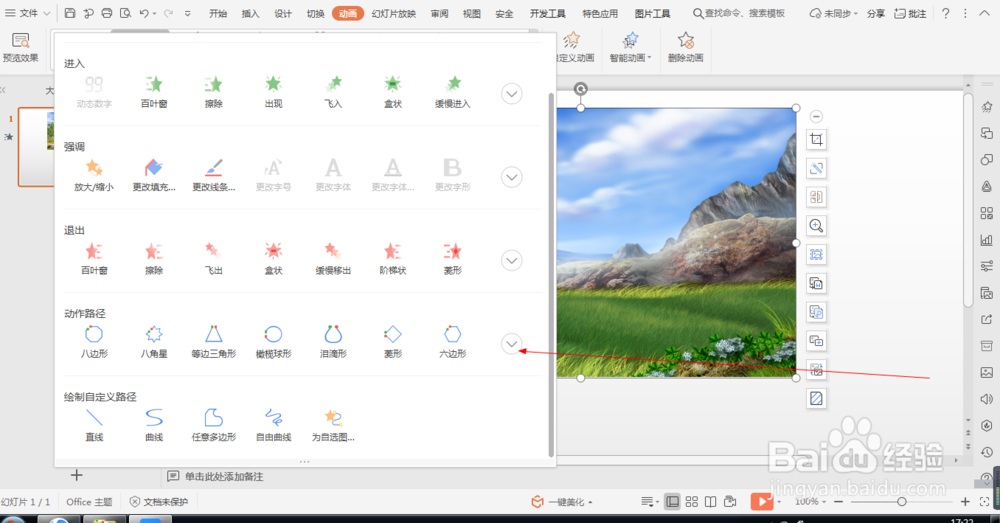
Task: Draw a 直线 custom path
Action: coord(94,426)
